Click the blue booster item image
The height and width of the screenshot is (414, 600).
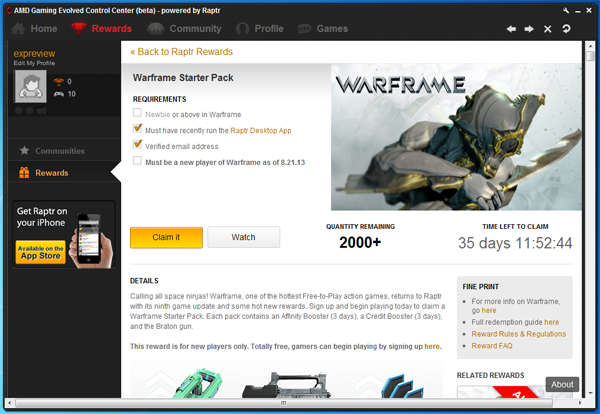402,386
